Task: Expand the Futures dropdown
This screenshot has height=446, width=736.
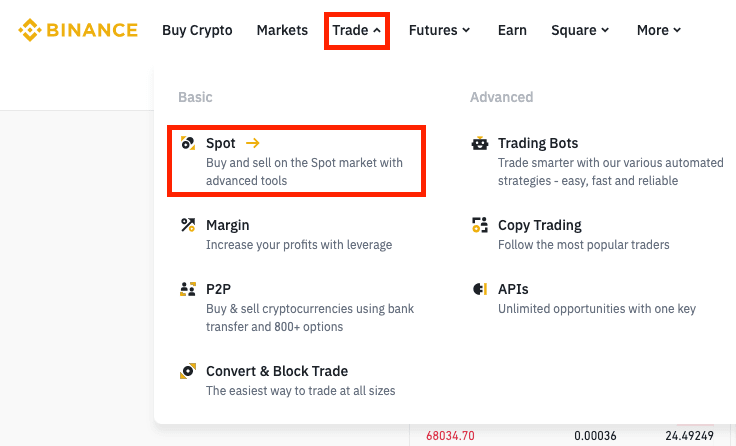Action: [439, 30]
